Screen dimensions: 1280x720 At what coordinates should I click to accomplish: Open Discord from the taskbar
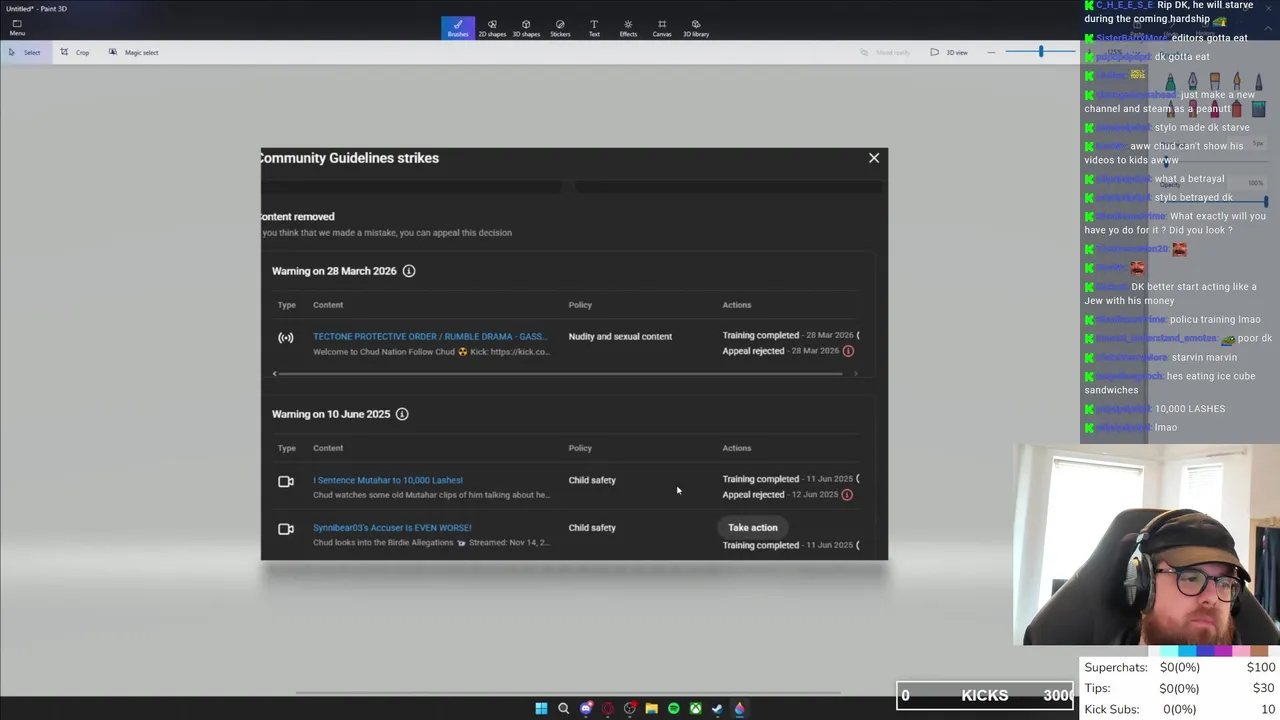[x=586, y=708]
